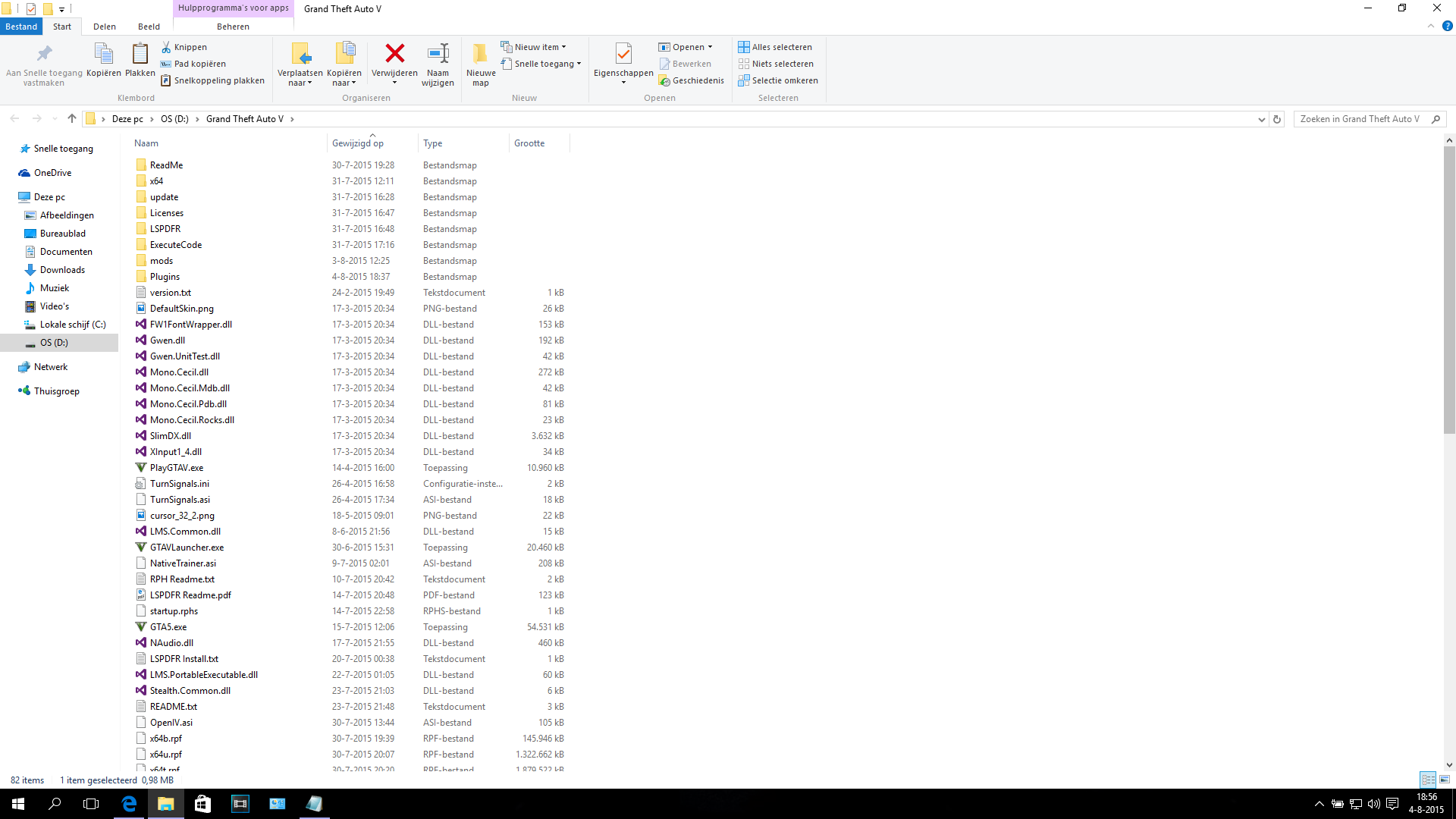
Task: Switch to large thumbnails view icon
Action: (x=1445, y=780)
